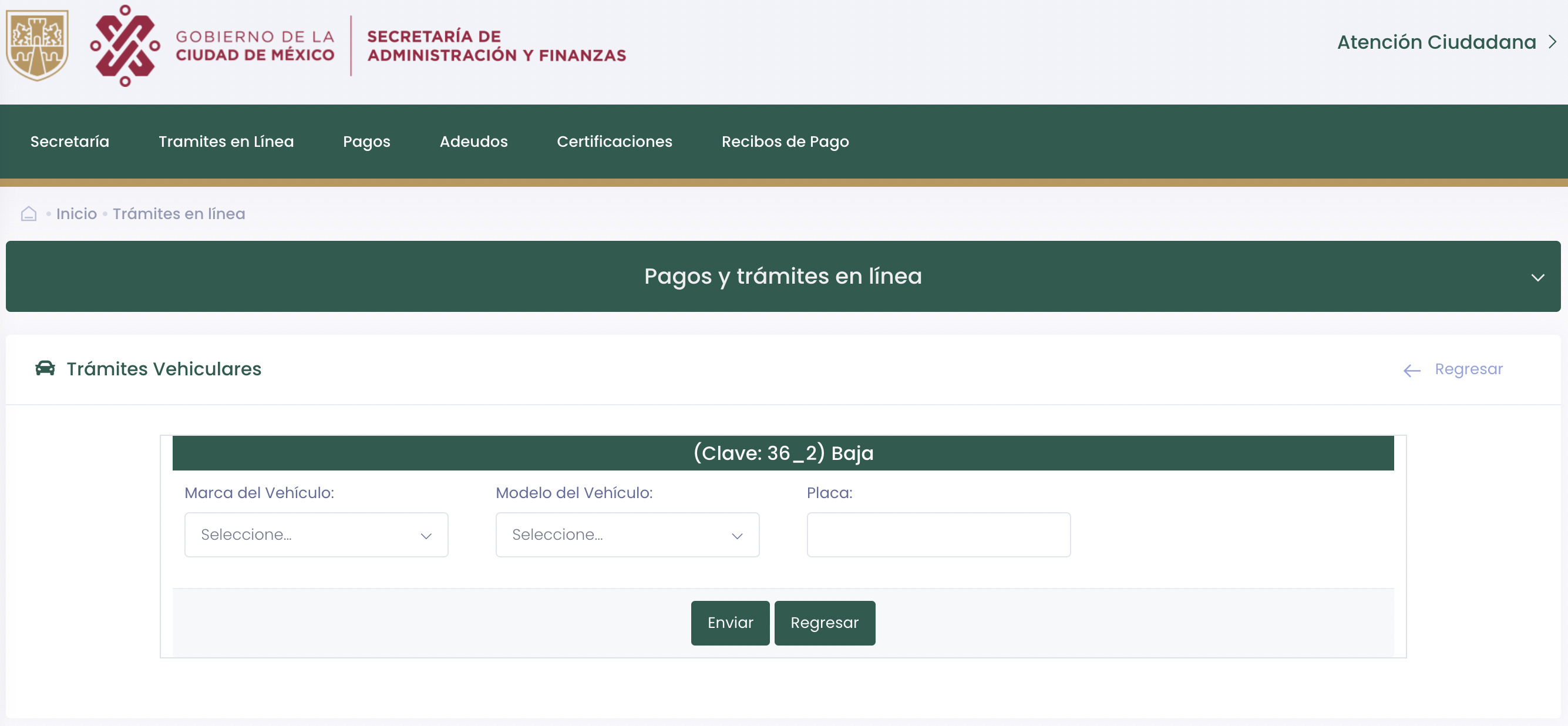Image resolution: width=1568 pixels, height=726 pixels.
Task: Go to the Pagos menu item
Action: click(366, 142)
